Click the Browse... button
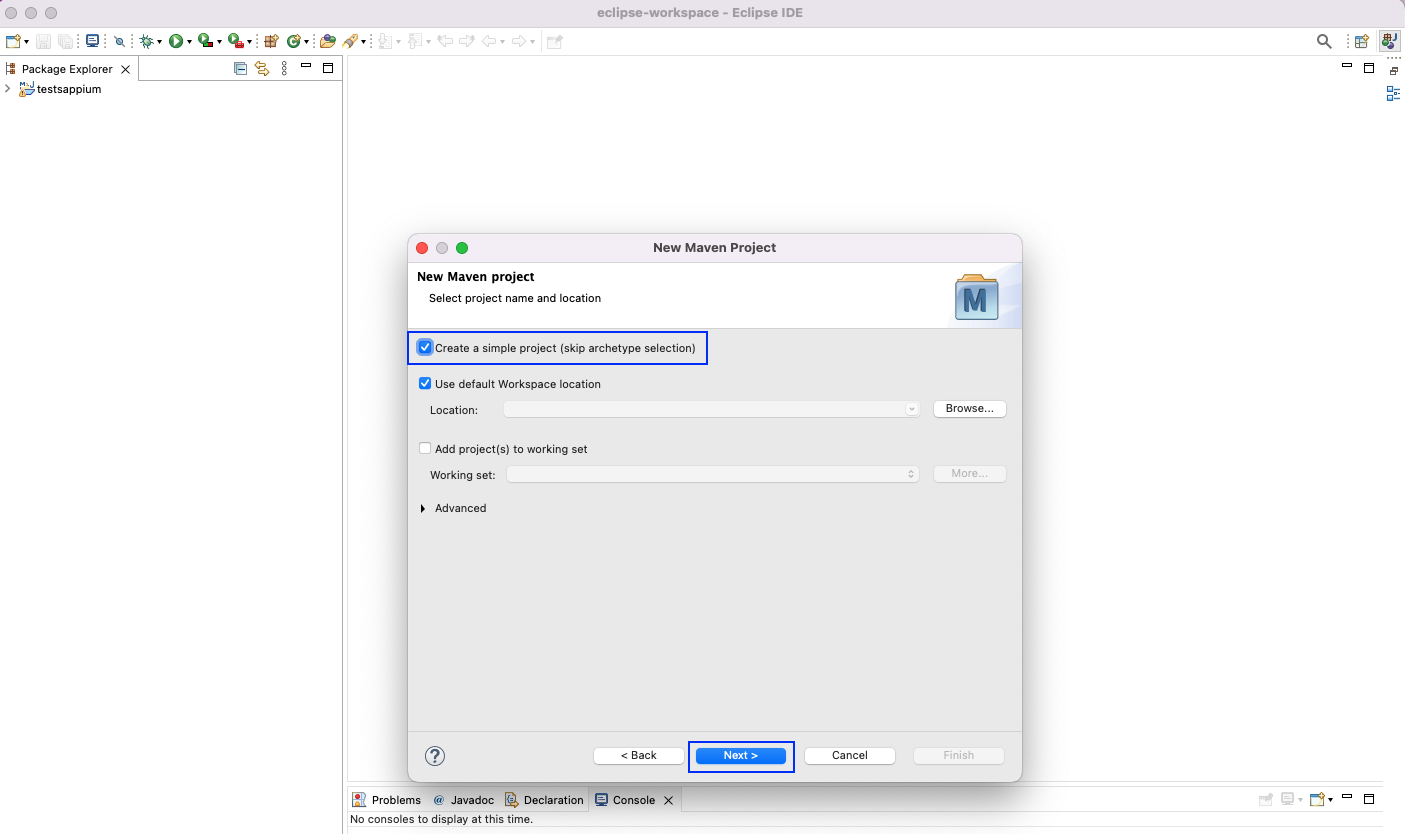1405x834 pixels. click(x=970, y=409)
